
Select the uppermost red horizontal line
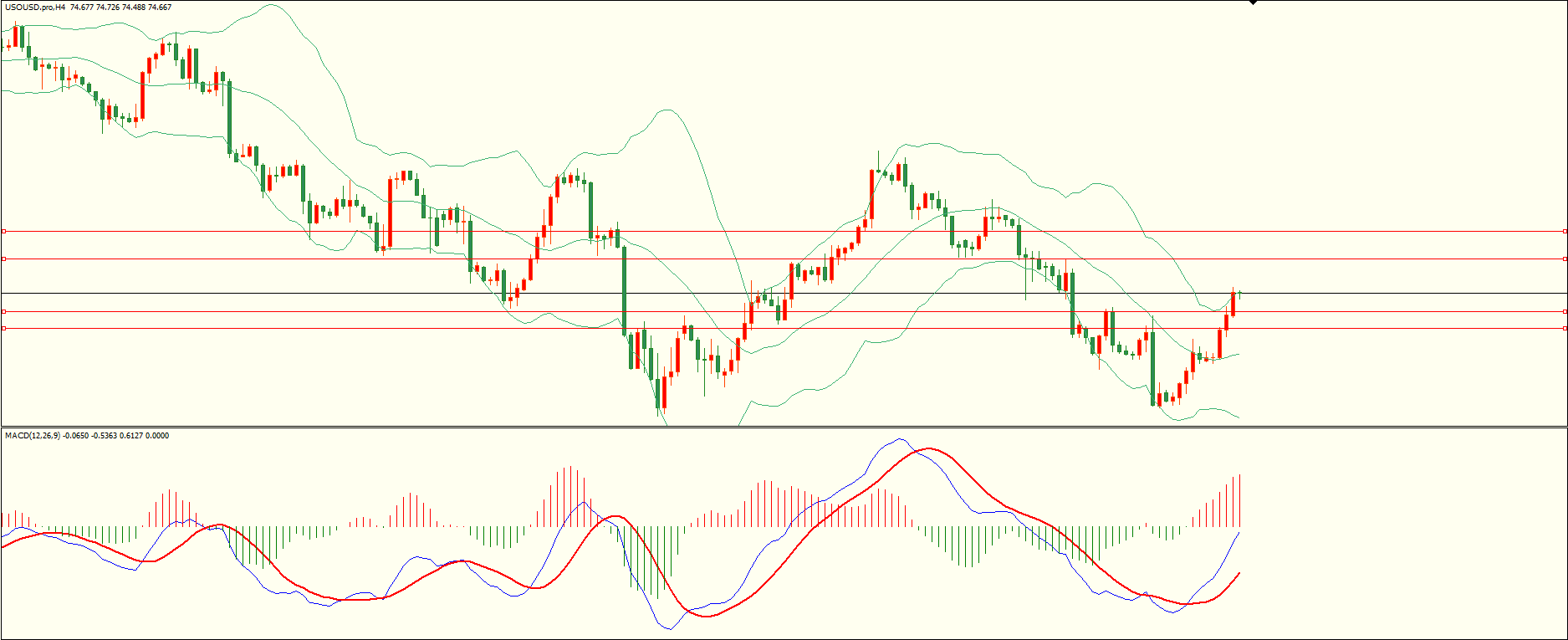(784, 231)
